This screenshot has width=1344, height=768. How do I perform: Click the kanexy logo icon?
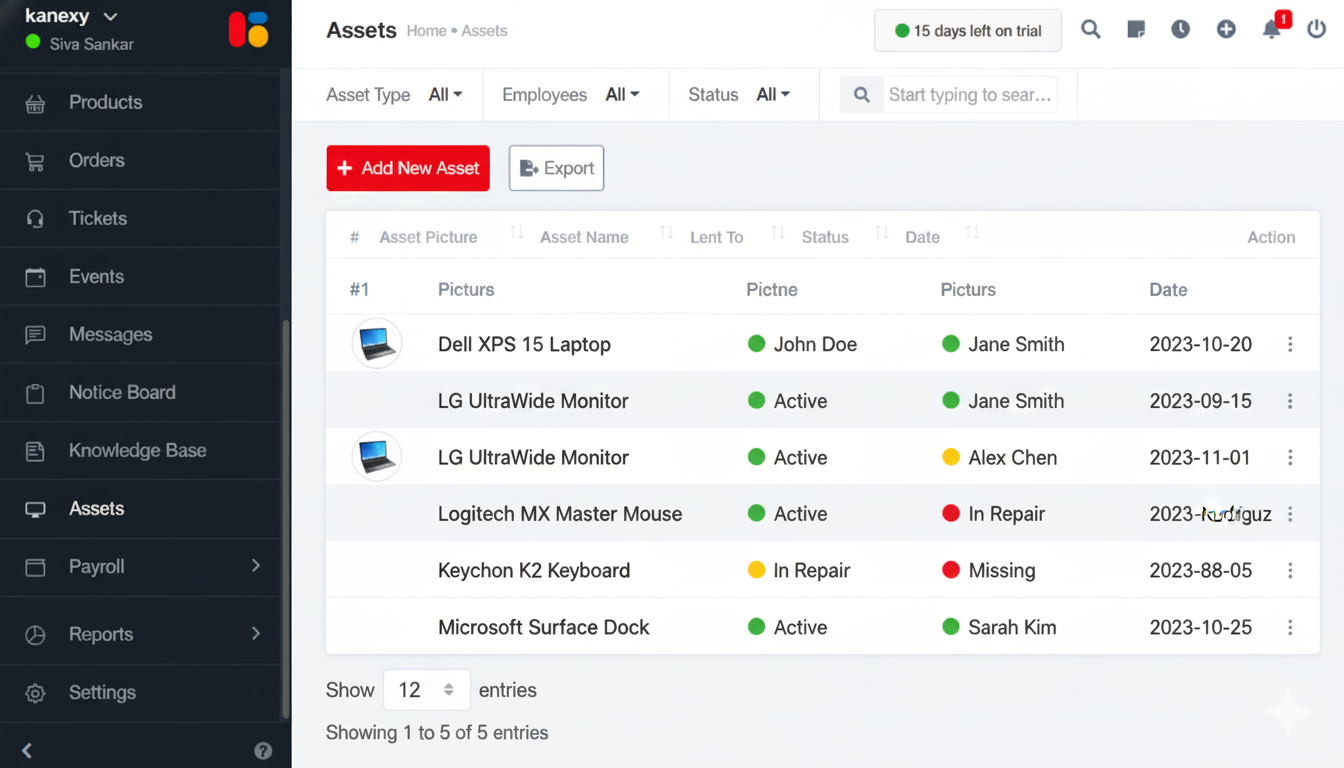click(x=248, y=29)
